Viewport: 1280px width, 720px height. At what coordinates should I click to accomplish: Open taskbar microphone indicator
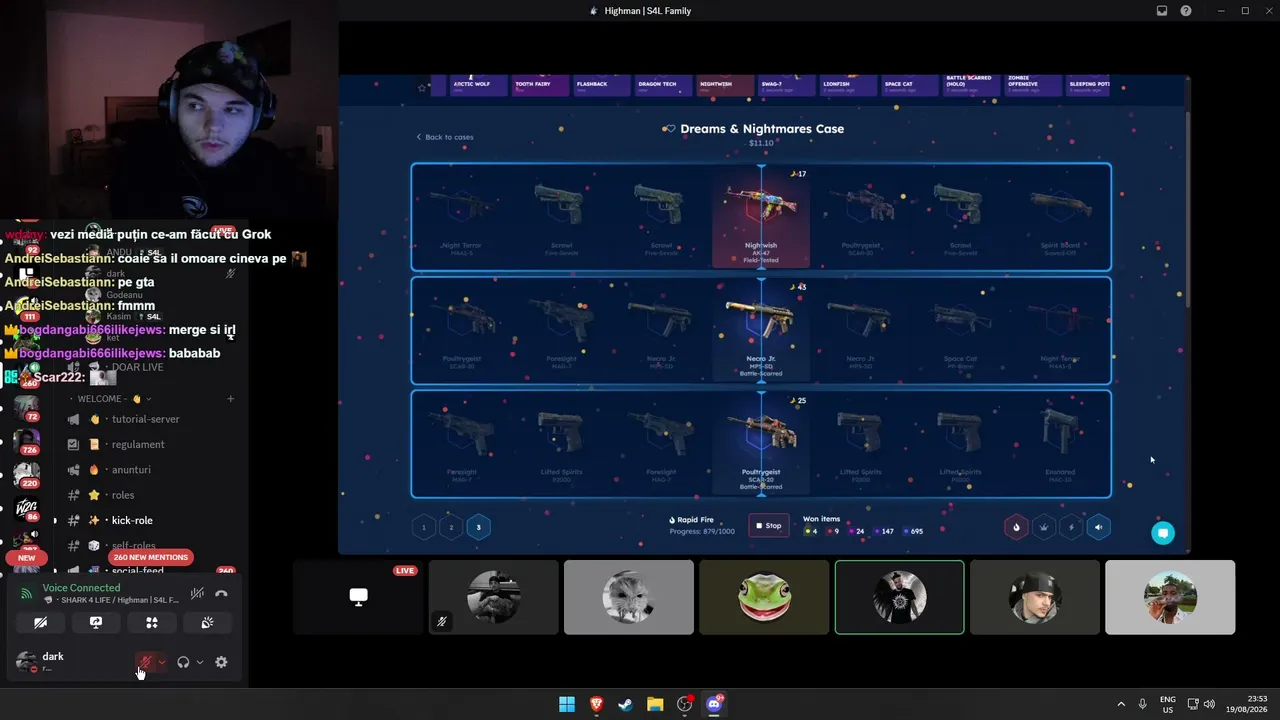(1142, 704)
